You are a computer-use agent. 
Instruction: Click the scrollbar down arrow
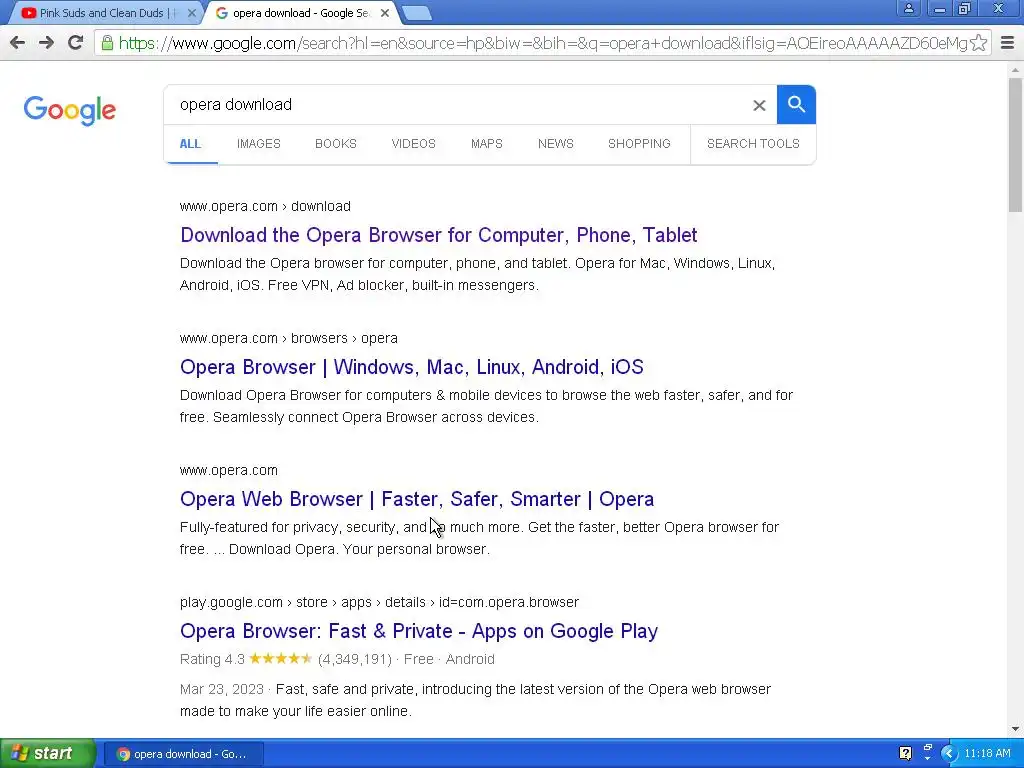coord(1015,729)
